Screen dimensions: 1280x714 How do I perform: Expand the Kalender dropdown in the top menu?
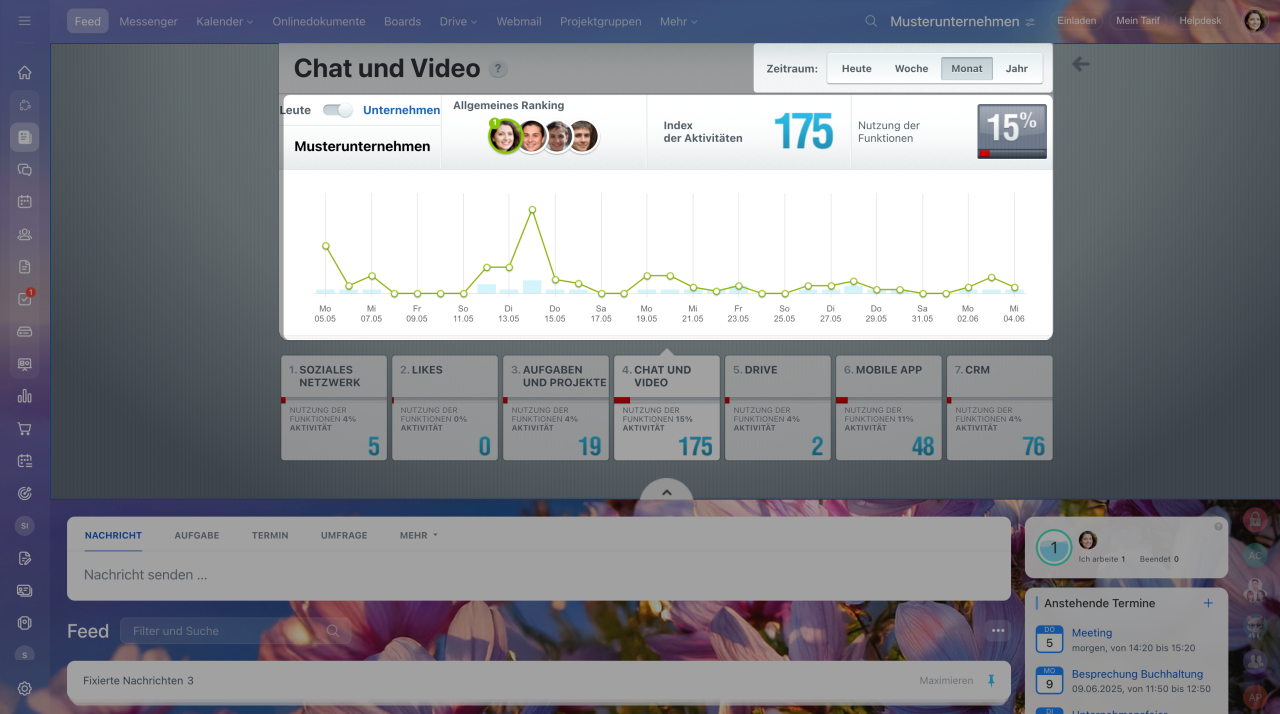pyautogui.click(x=225, y=21)
